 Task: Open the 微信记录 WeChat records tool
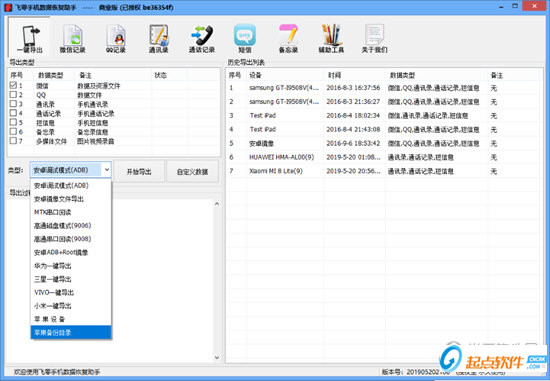73,38
